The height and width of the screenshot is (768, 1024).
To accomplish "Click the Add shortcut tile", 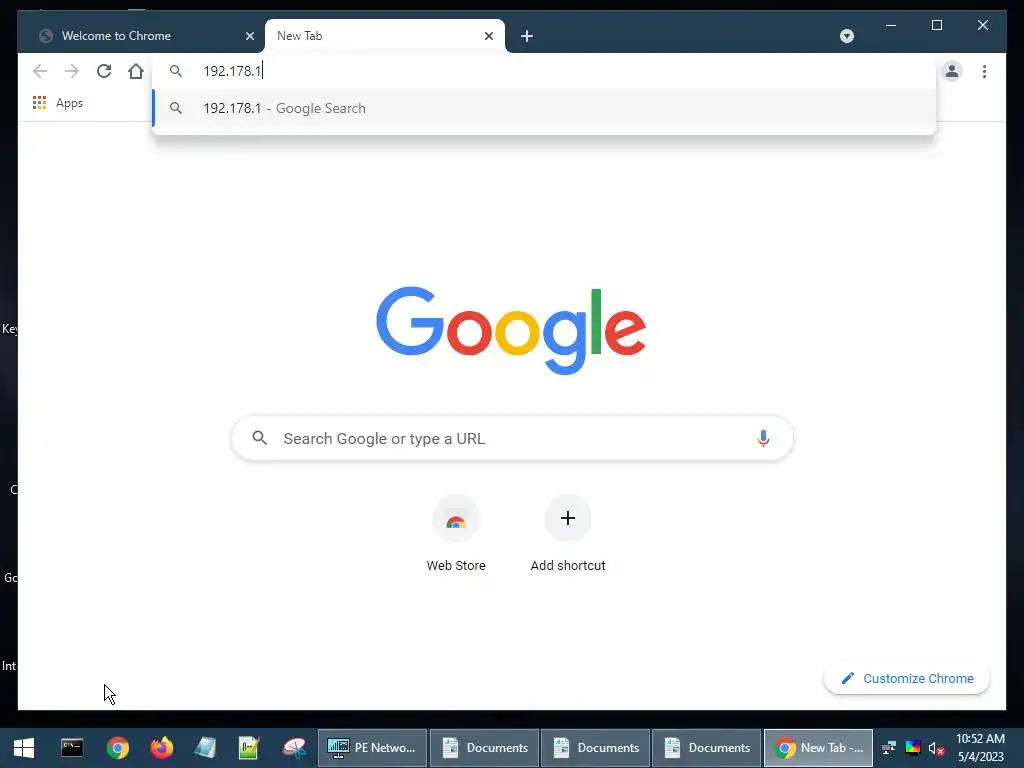I will pyautogui.click(x=568, y=535).
